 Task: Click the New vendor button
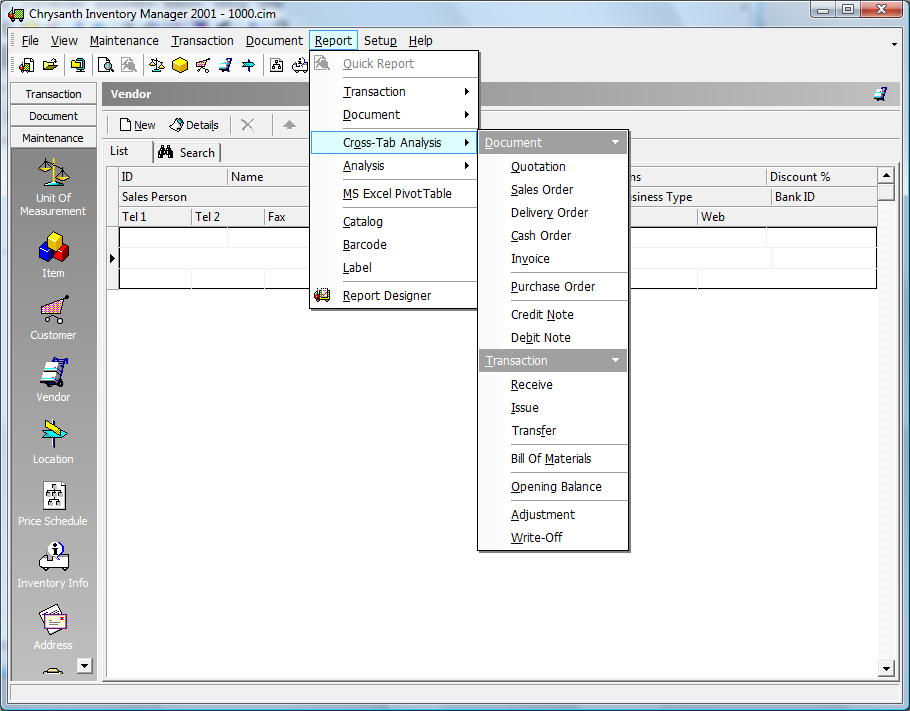click(x=137, y=125)
